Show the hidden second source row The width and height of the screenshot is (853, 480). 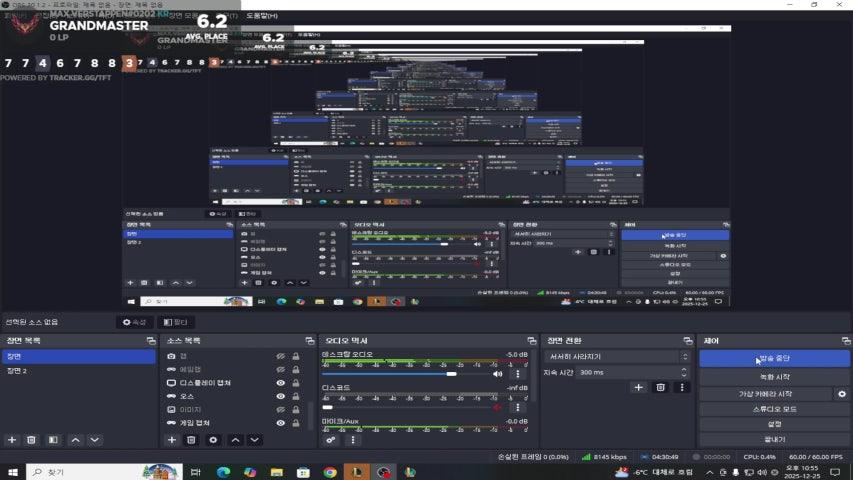tap(280, 370)
